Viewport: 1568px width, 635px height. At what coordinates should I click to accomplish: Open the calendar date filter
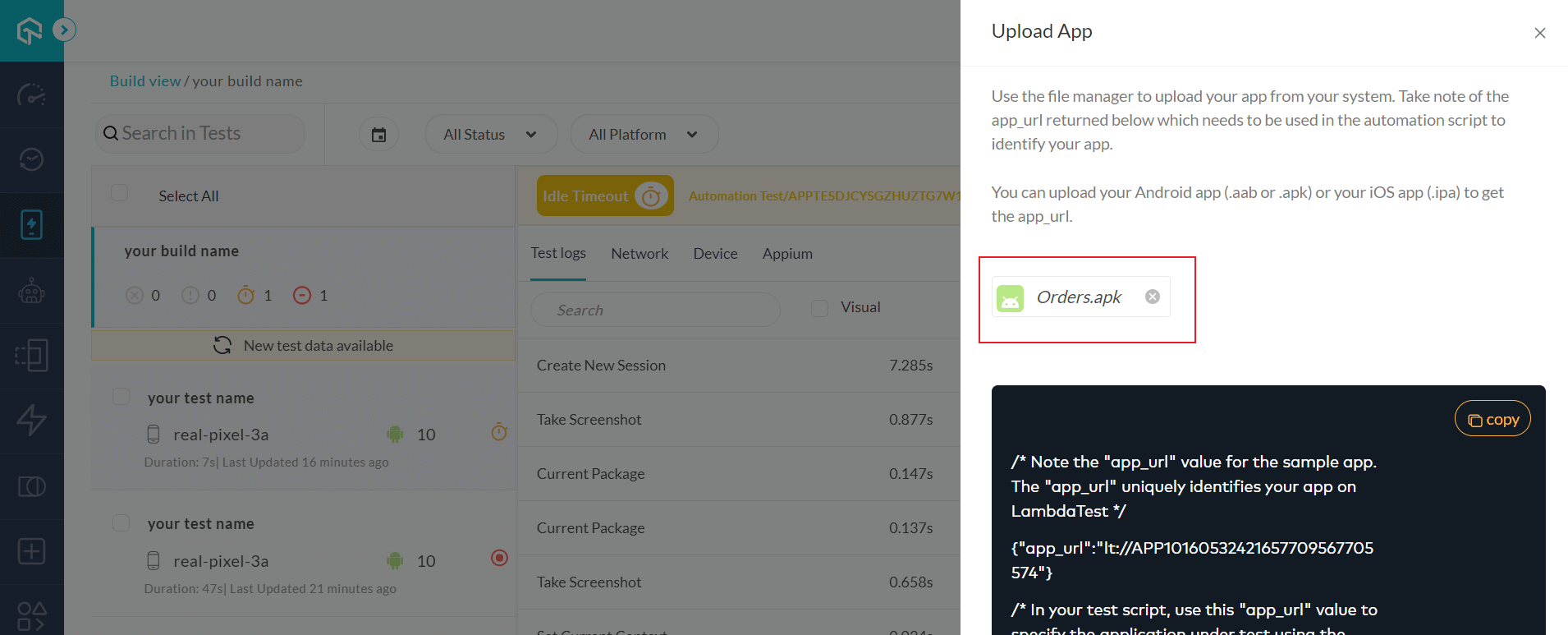click(x=378, y=135)
